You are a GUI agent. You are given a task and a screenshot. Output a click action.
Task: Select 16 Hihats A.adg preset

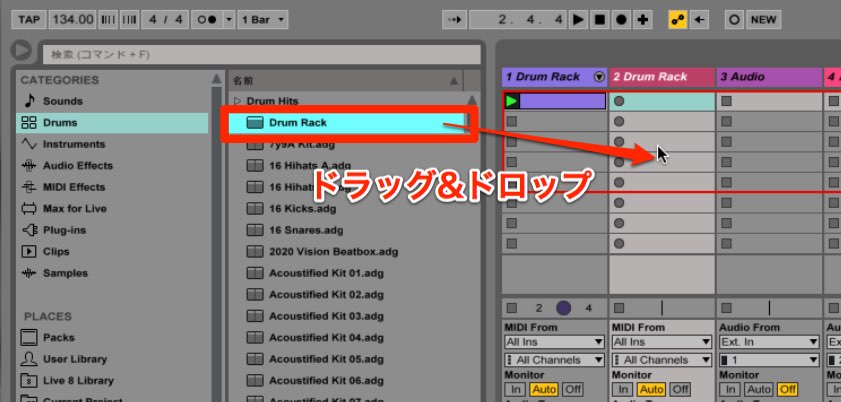(310, 166)
